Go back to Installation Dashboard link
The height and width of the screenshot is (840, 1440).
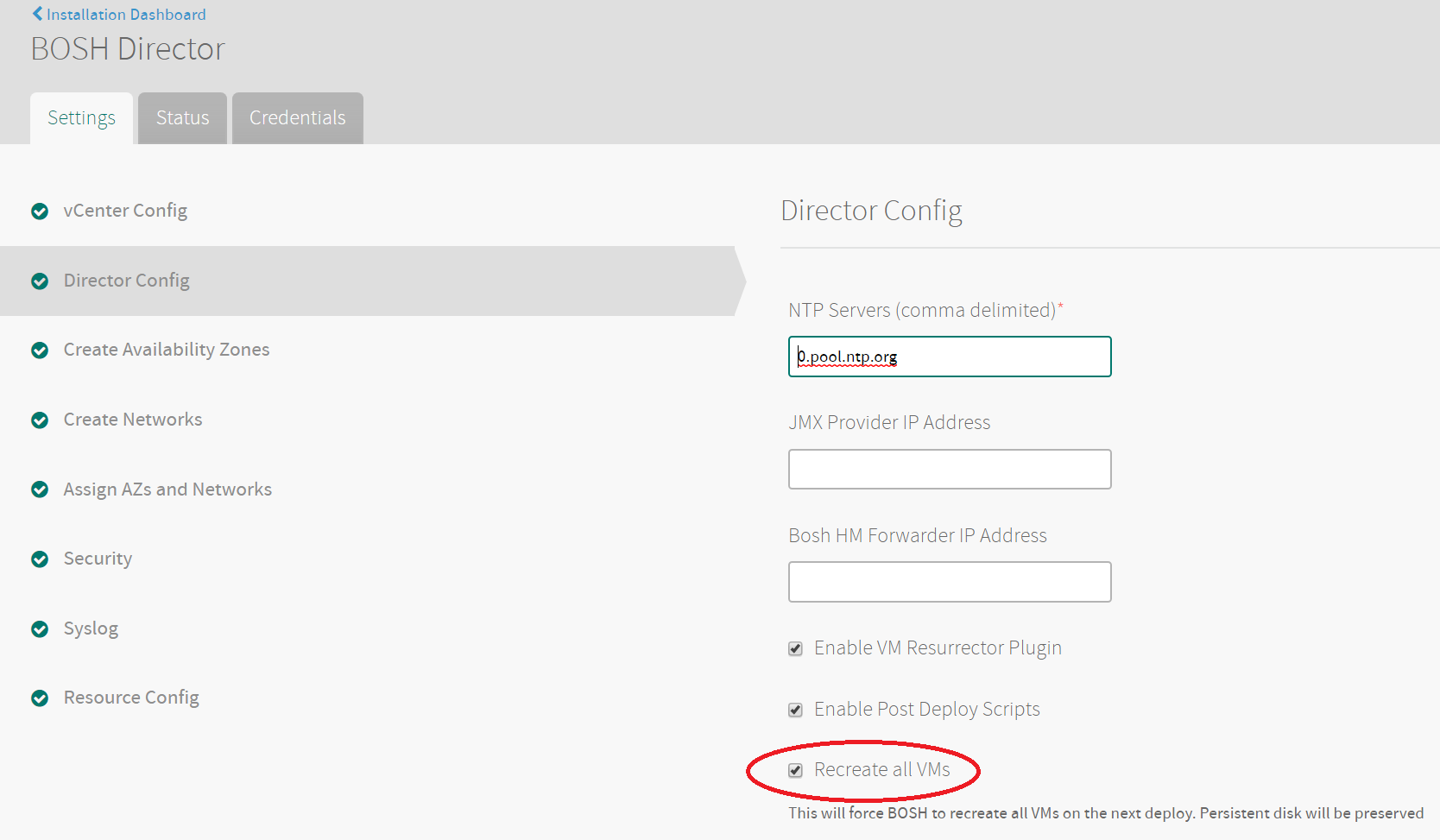(x=119, y=15)
